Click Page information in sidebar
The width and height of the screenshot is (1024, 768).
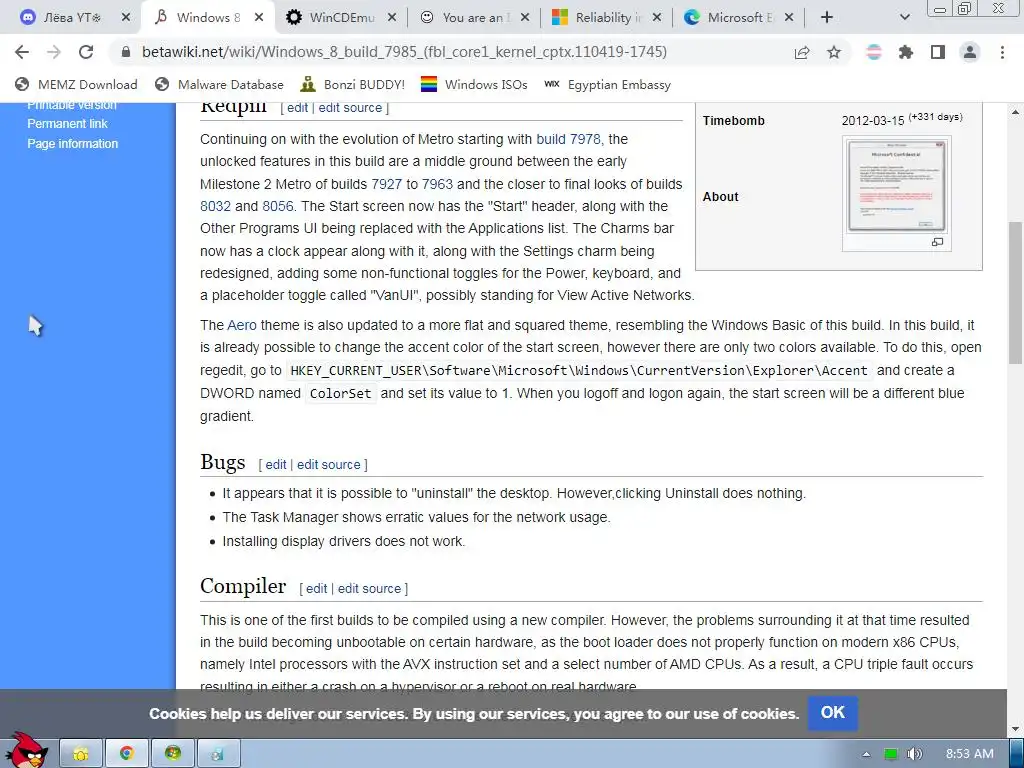click(x=72, y=144)
